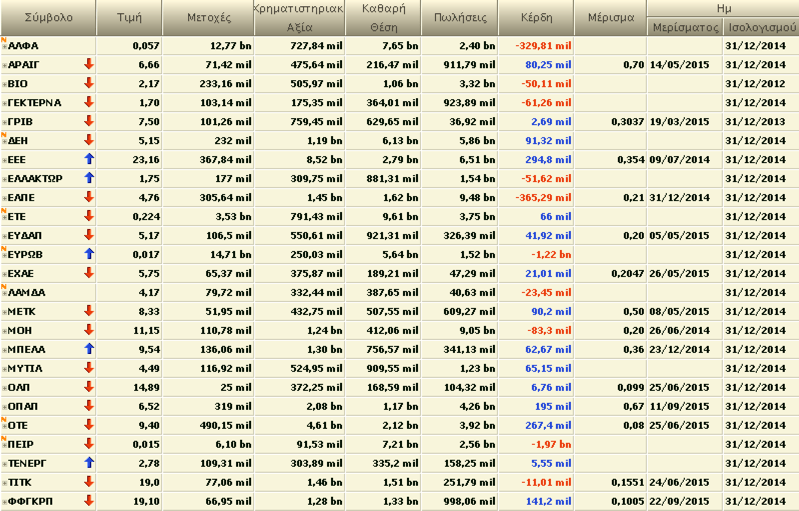Screen dimensions: 799x511
Task: Click the red down arrow for ΑΡΑΙΓ
Action: tap(89, 64)
